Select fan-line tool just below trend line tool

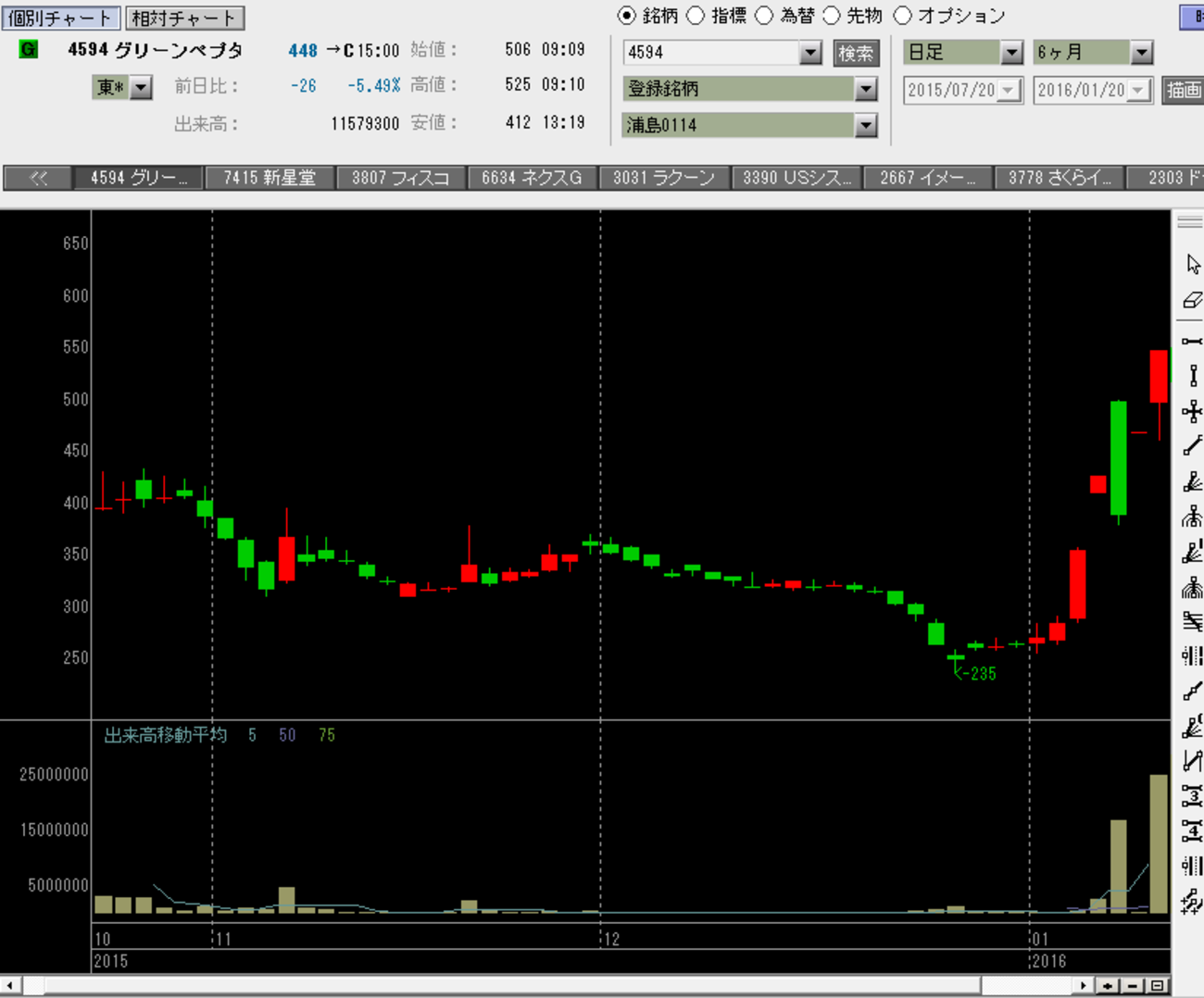tap(1193, 481)
